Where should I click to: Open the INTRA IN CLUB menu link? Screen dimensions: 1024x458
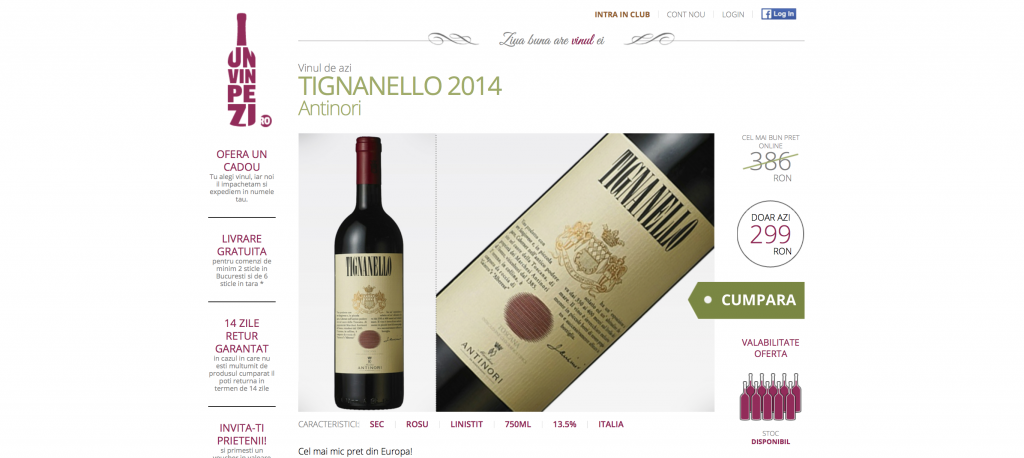coord(622,14)
